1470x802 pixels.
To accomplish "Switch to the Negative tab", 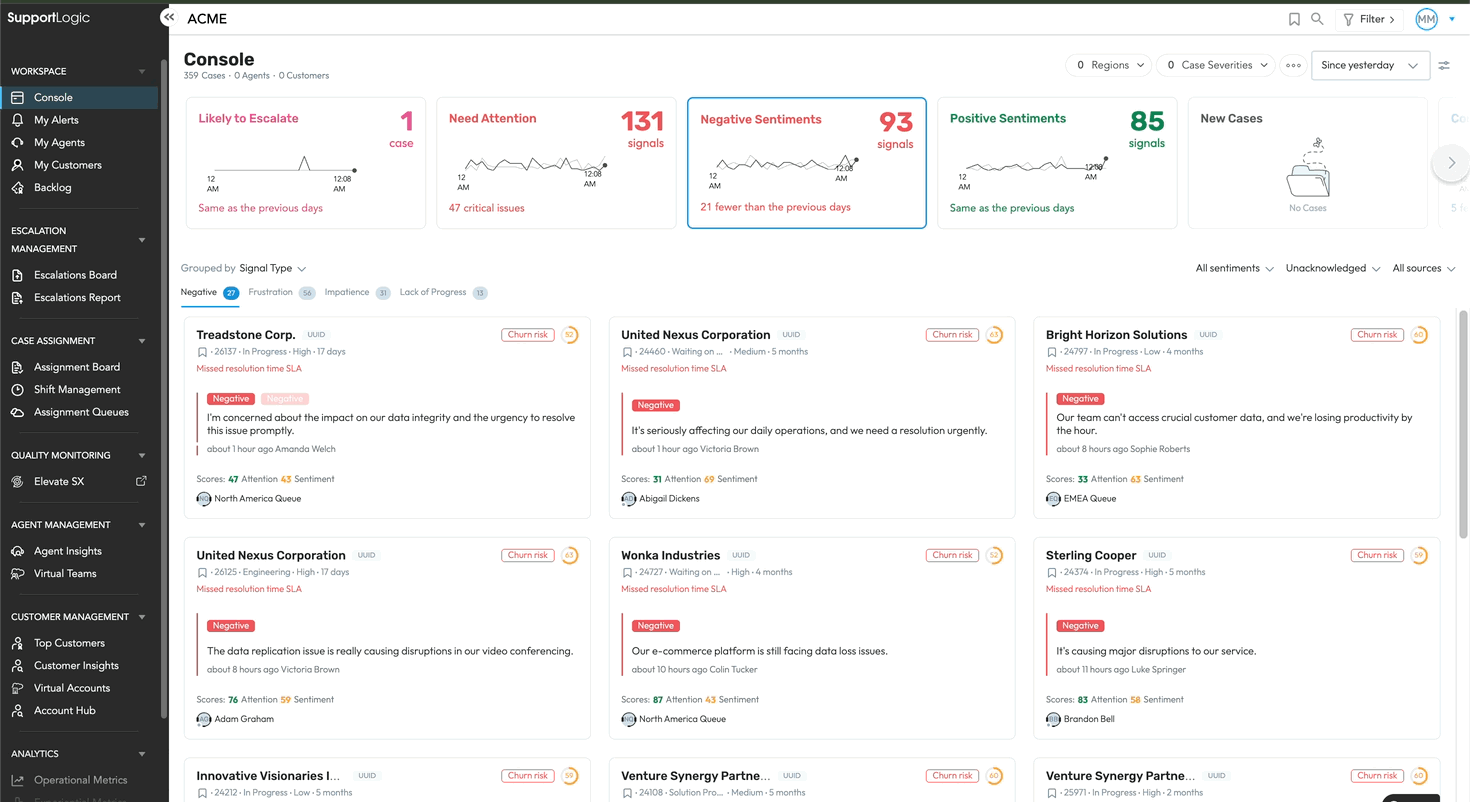I will coord(209,293).
